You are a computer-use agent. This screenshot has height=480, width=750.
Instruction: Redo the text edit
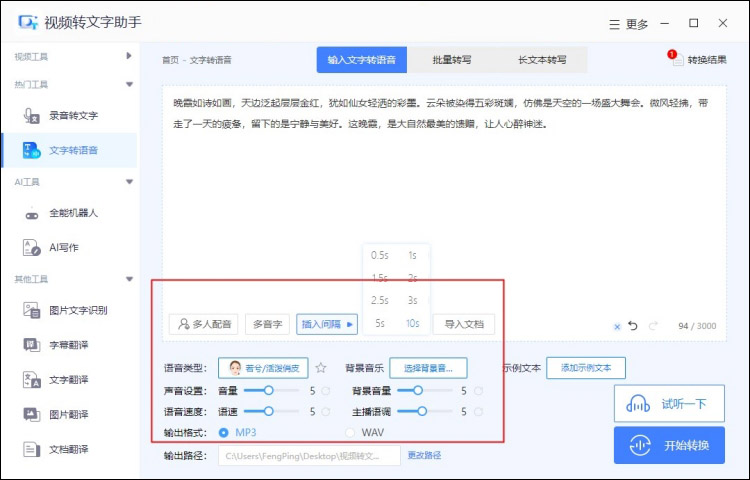pyautogui.click(x=653, y=326)
